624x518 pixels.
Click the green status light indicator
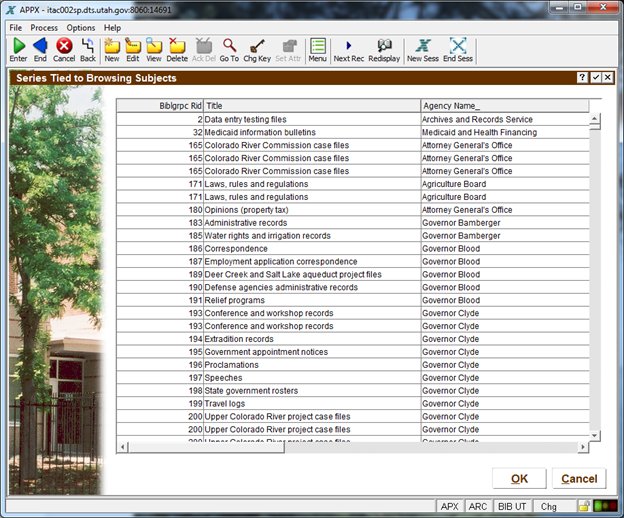tap(598, 506)
